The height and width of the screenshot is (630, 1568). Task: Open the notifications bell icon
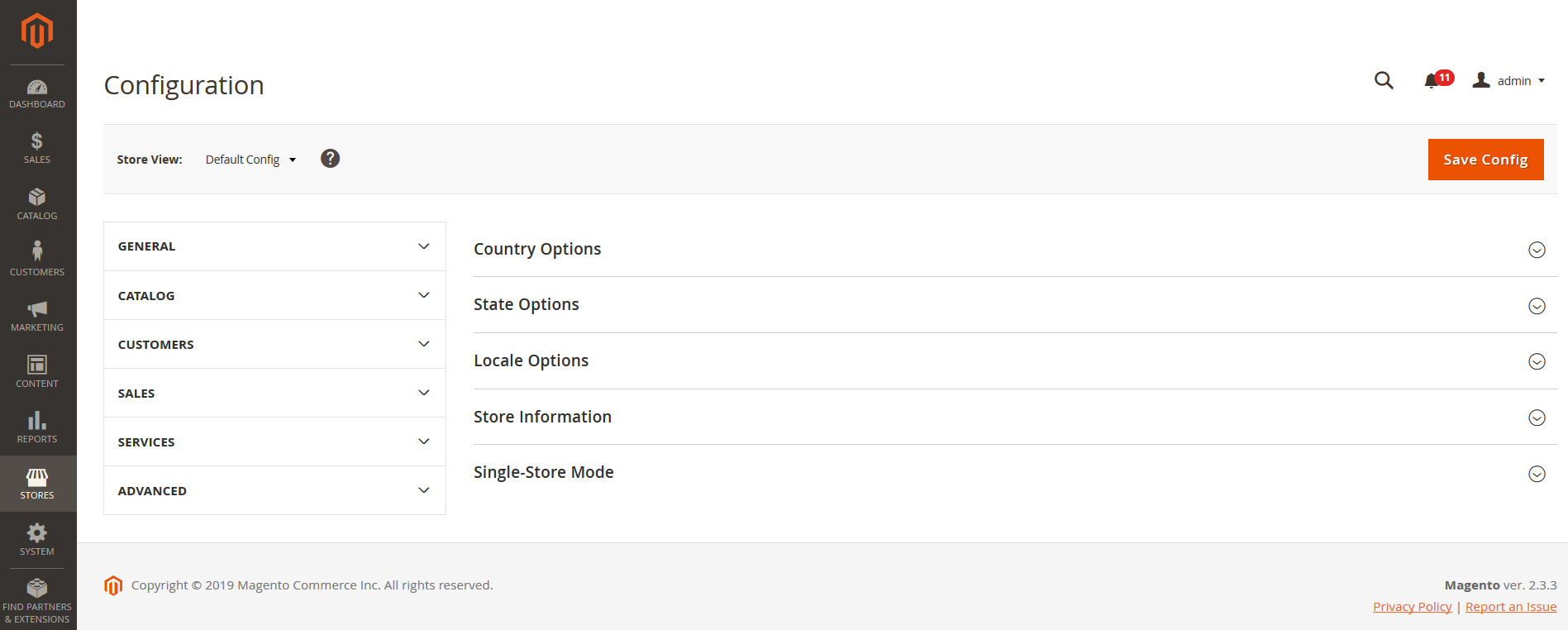1432,81
